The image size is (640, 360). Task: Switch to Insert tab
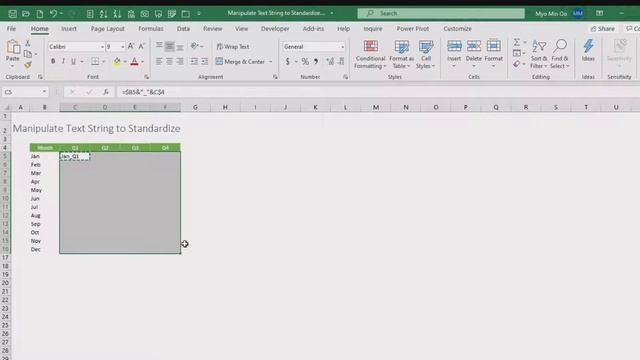point(69,29)
